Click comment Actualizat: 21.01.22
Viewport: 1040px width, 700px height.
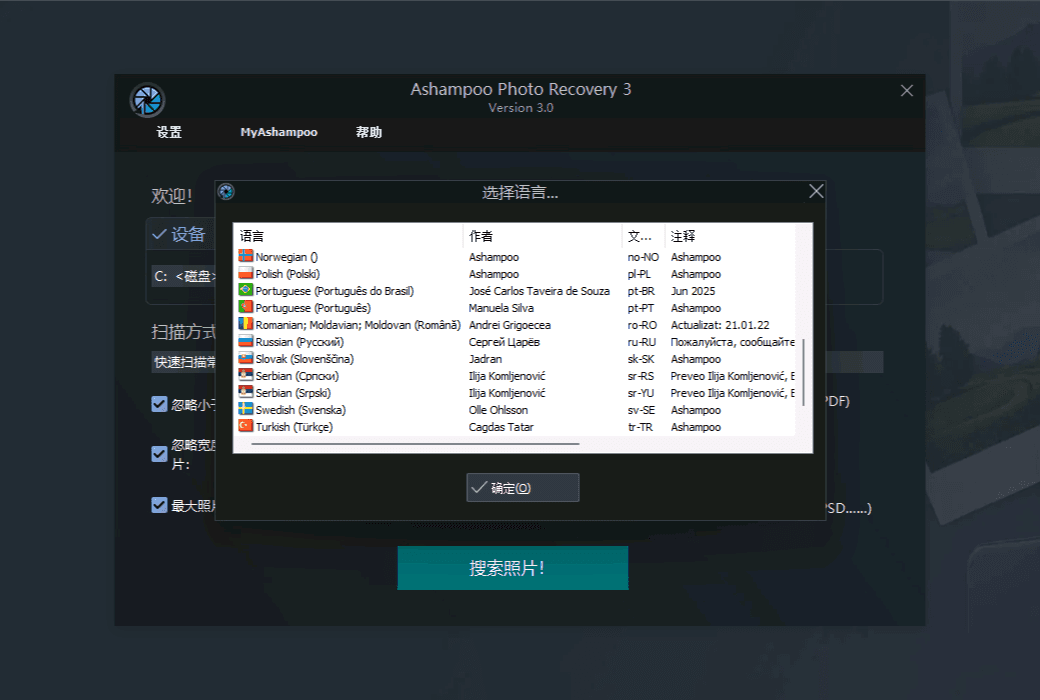[x=720, y=325]
